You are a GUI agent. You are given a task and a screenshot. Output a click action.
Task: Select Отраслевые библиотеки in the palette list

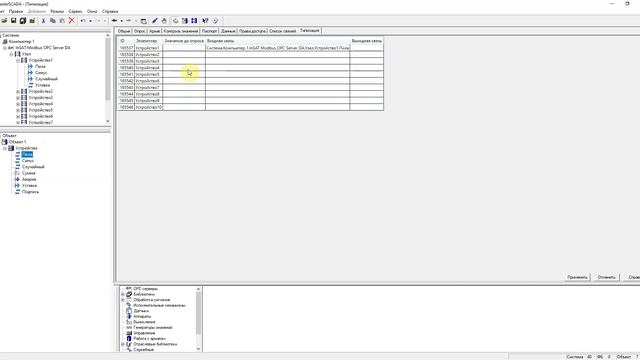click(155, 344)
